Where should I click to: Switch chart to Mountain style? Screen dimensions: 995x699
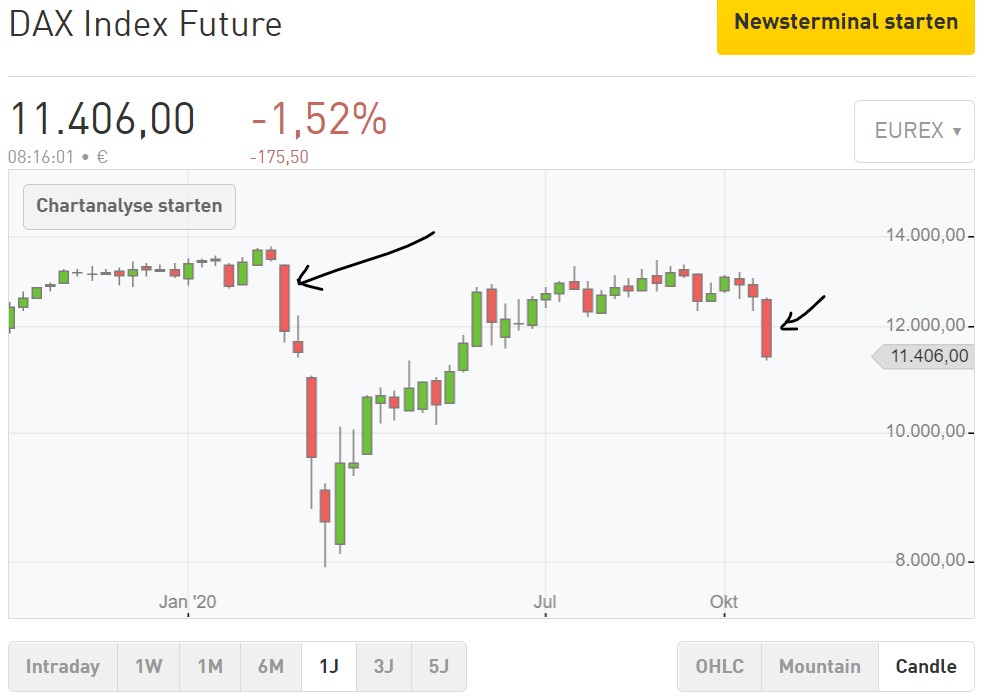[820, 665]
